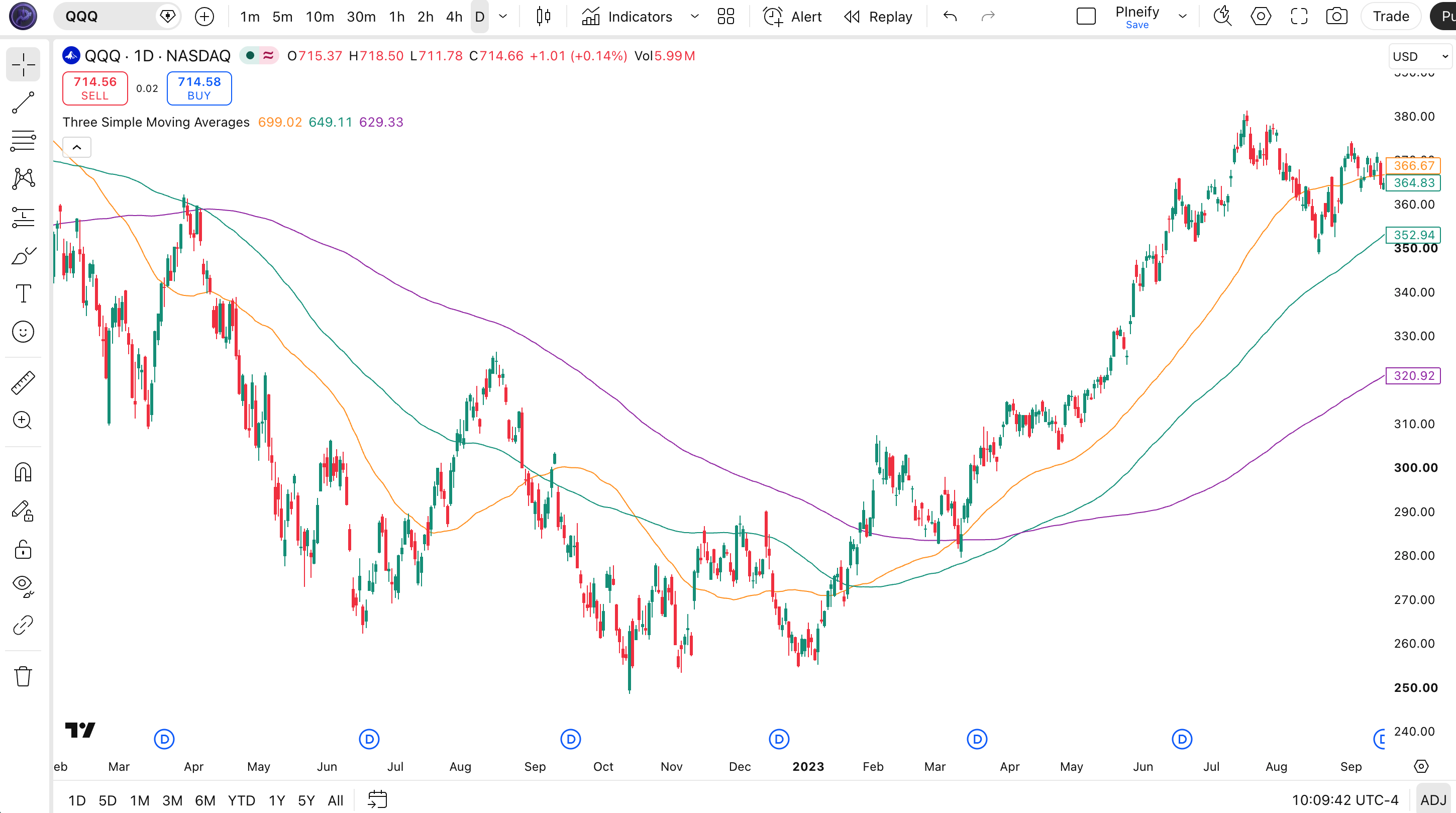Select the brush drawing tool
This screenshot has width=1456, height=813.
coord(23,256)
